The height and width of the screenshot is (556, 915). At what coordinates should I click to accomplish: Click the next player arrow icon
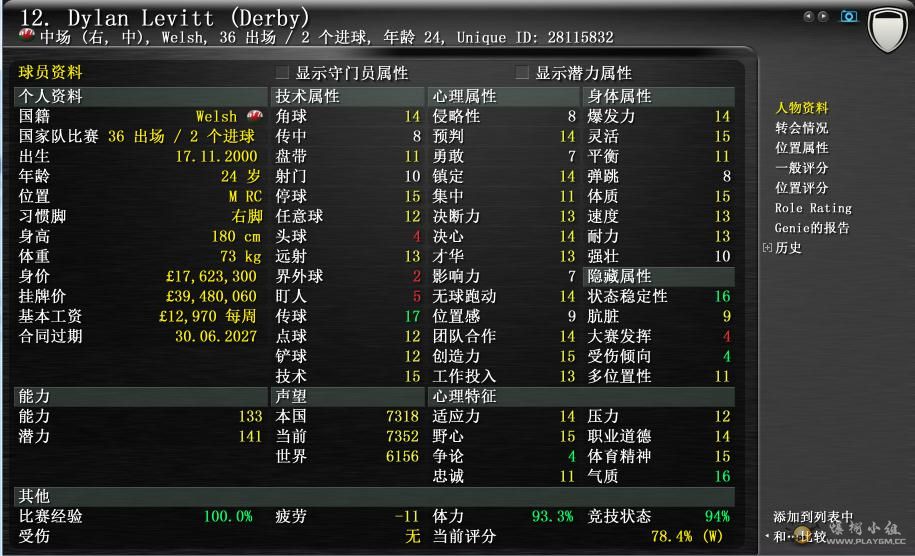(x=823, y=16)
